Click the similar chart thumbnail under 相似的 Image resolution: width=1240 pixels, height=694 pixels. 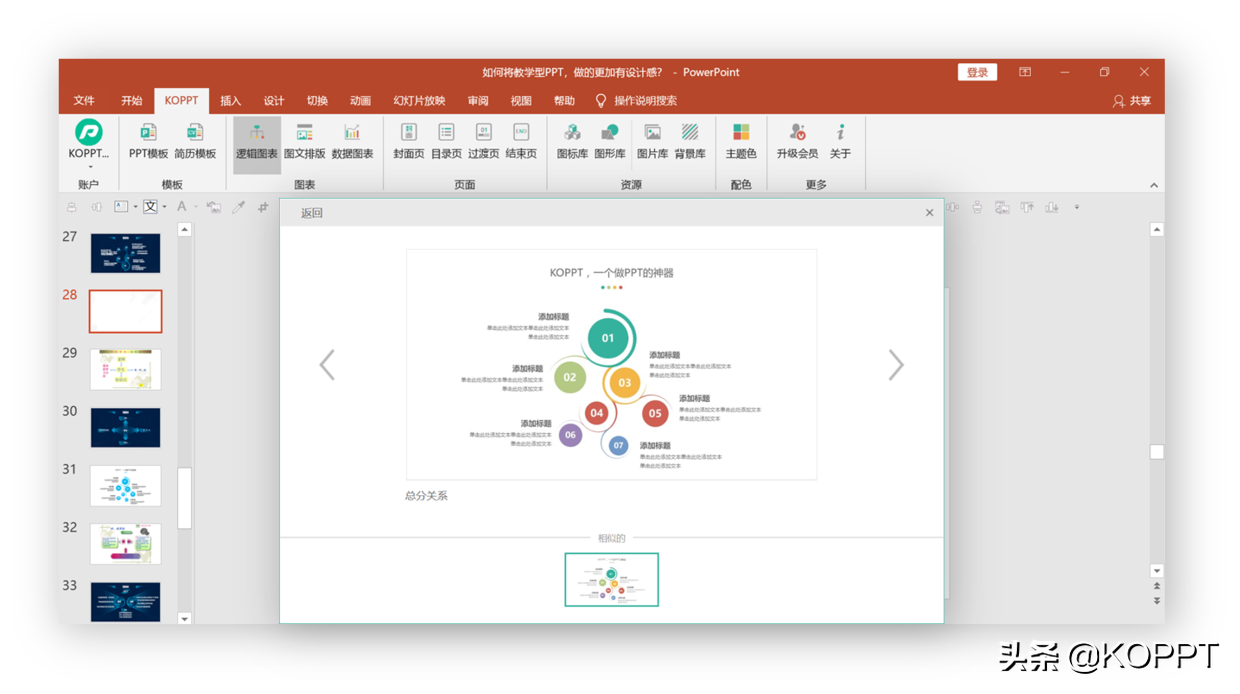point(612,579)
